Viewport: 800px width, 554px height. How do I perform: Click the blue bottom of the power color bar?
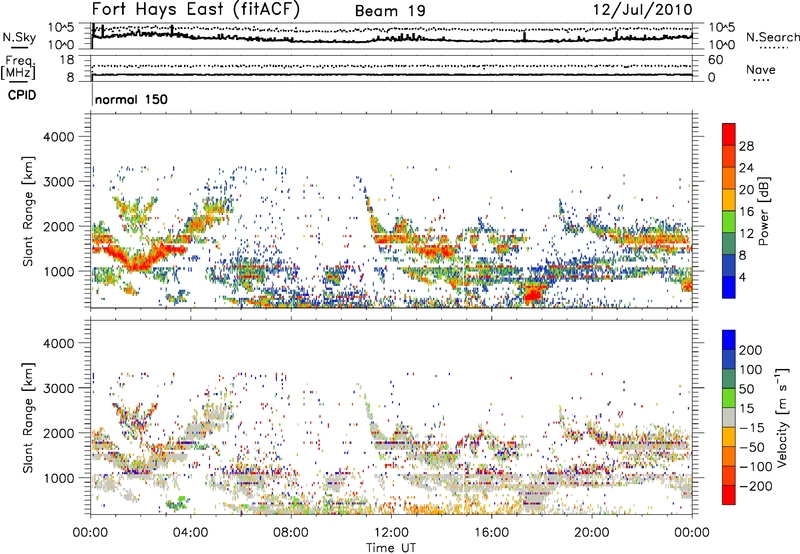point(729,287)
